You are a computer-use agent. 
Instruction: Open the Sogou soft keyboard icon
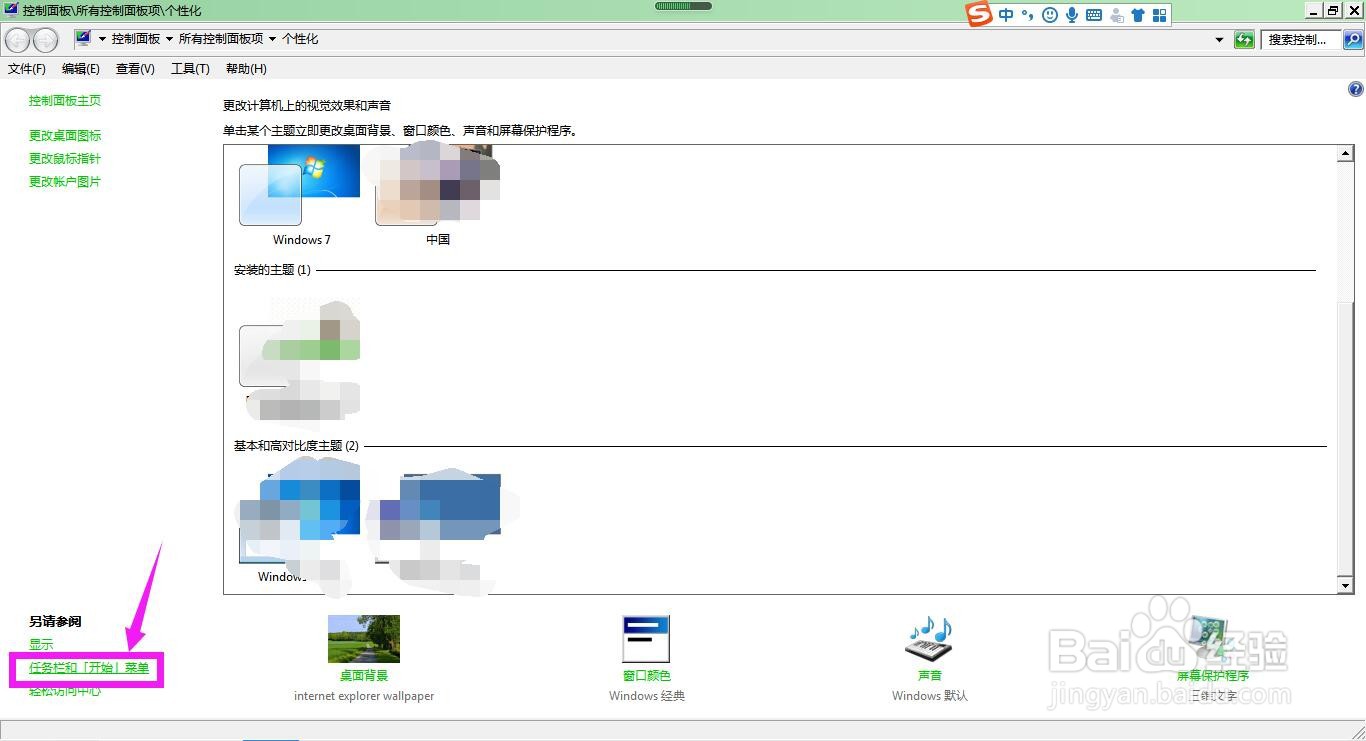(x=1094, y=15)
